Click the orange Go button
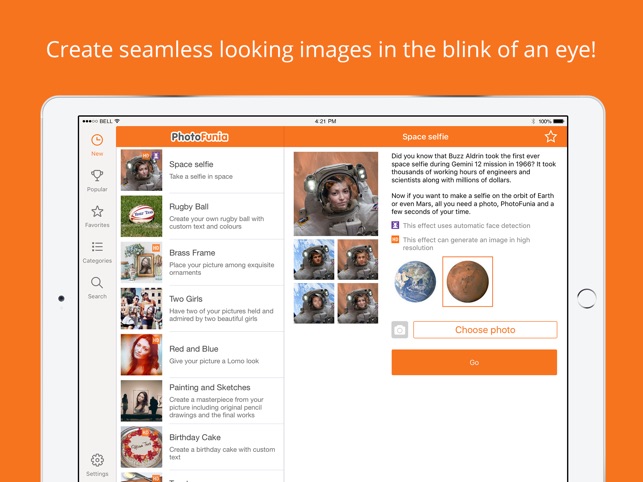The width and height of the screenshot is (643, 482). pyautogui.click(x=474, y=362)
